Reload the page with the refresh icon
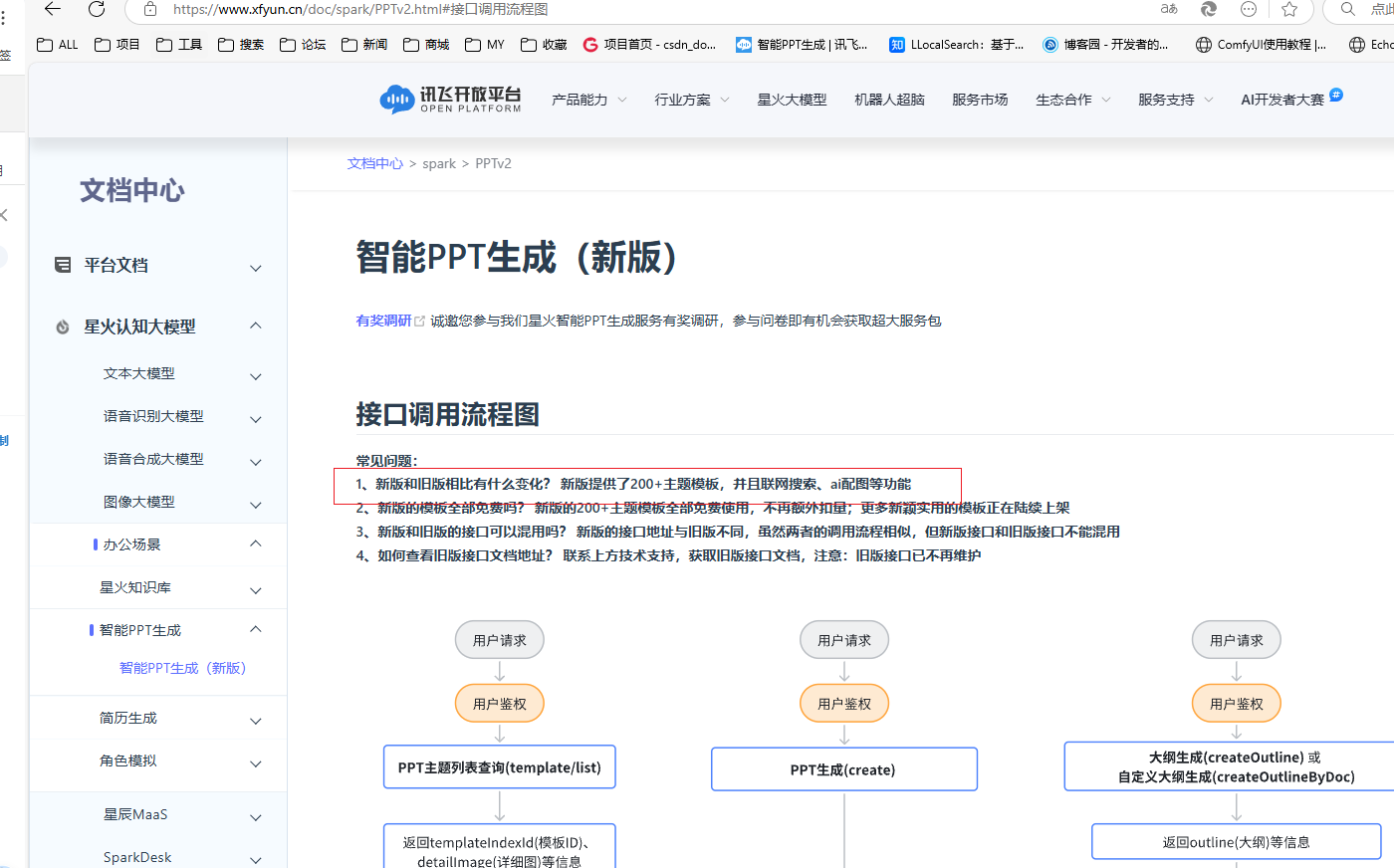 (97, 9)
